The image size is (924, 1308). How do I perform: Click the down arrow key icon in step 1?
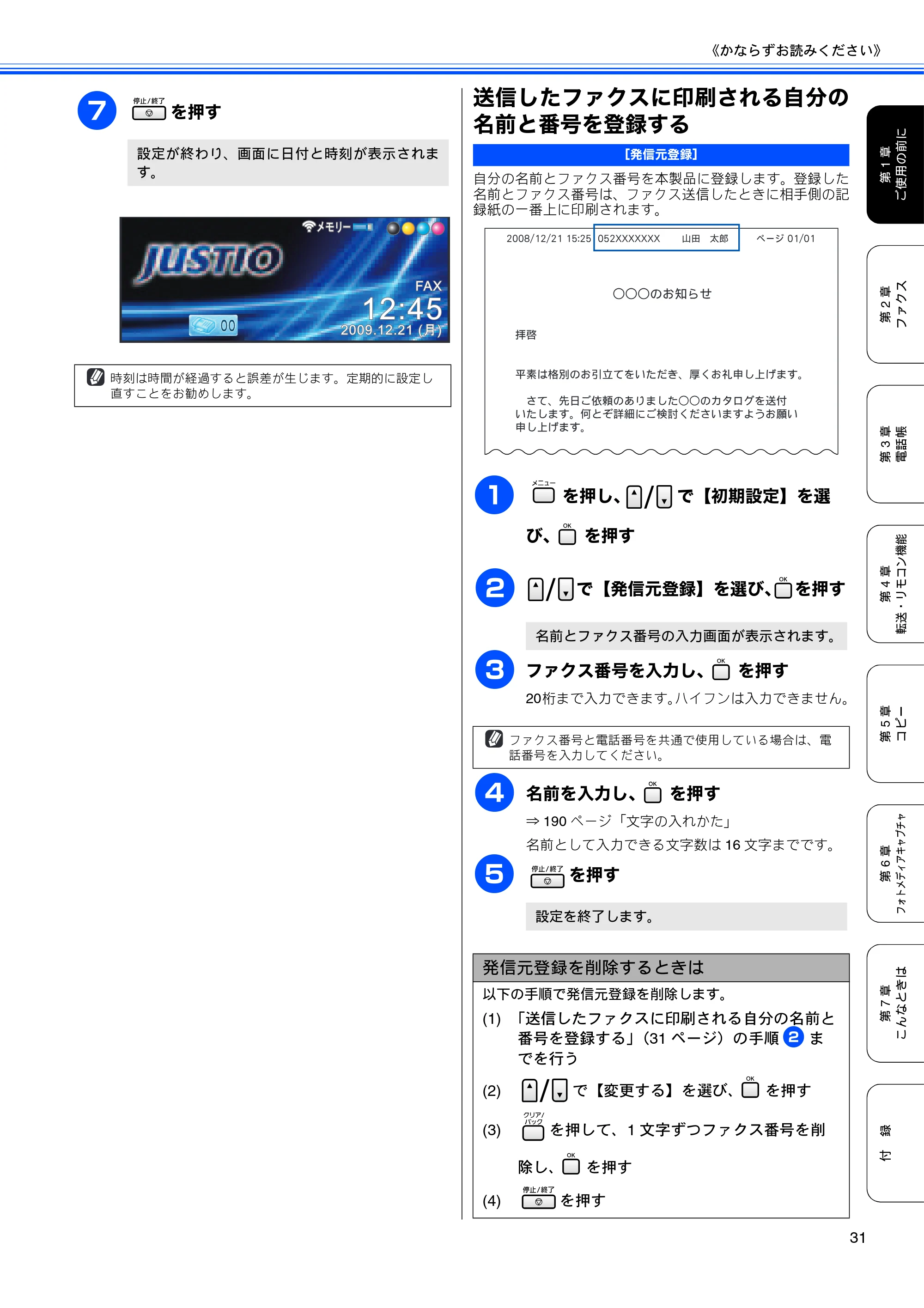click(x=664, y=497)
